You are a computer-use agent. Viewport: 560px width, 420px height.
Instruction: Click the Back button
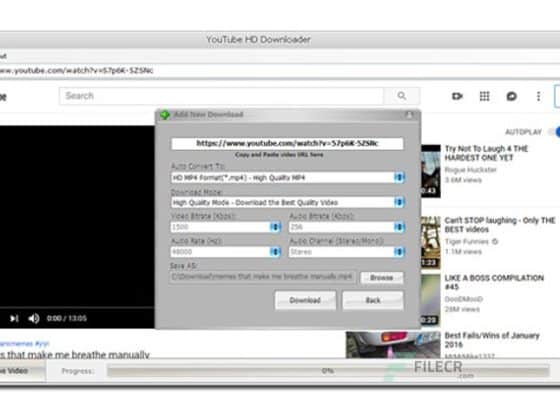373,300
